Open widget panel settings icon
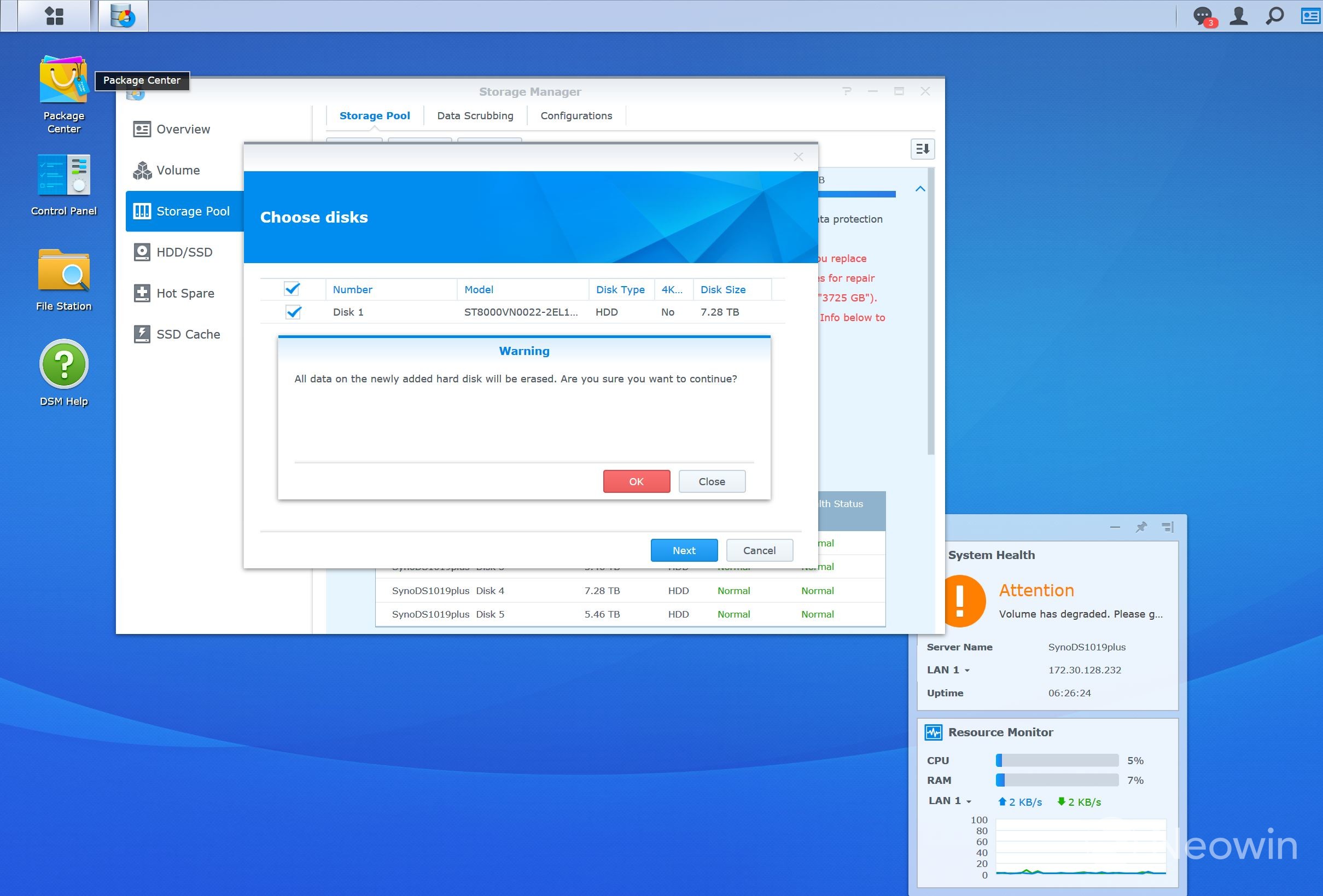Screen dimensions: 1323x896 click(1168, 527)
